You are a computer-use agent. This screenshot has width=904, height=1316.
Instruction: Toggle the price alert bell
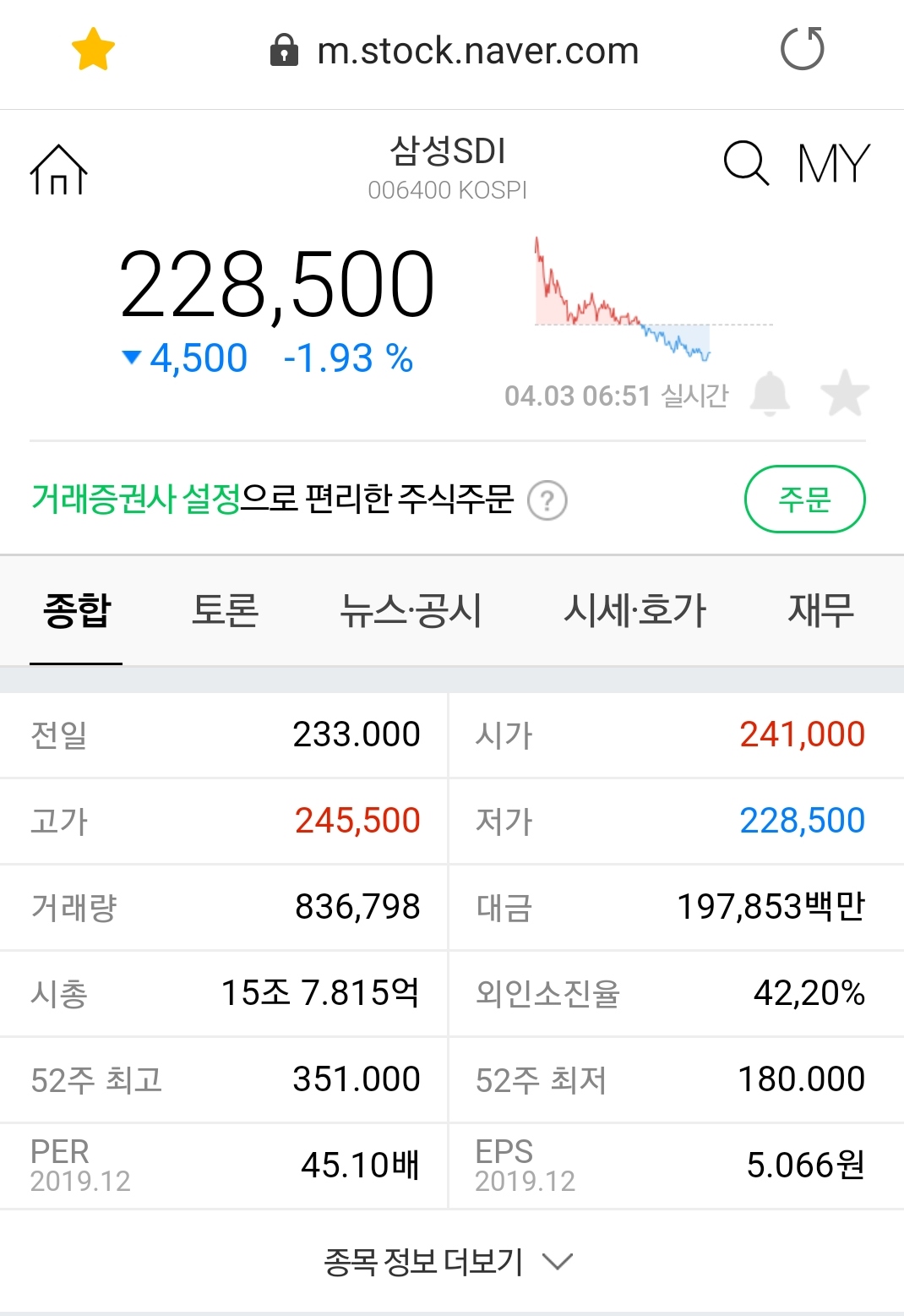(770, 393)
